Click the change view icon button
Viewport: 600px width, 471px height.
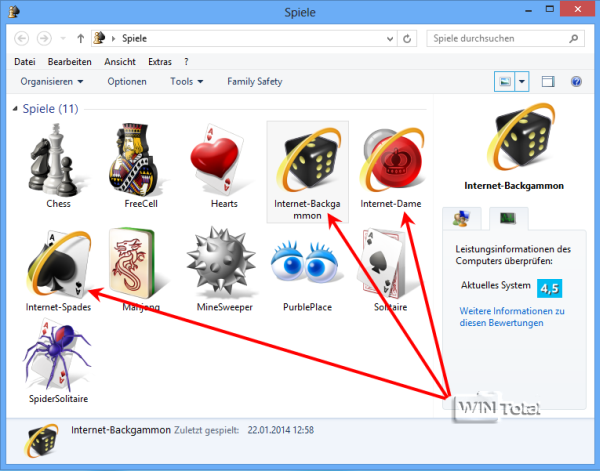click(505, 81)
